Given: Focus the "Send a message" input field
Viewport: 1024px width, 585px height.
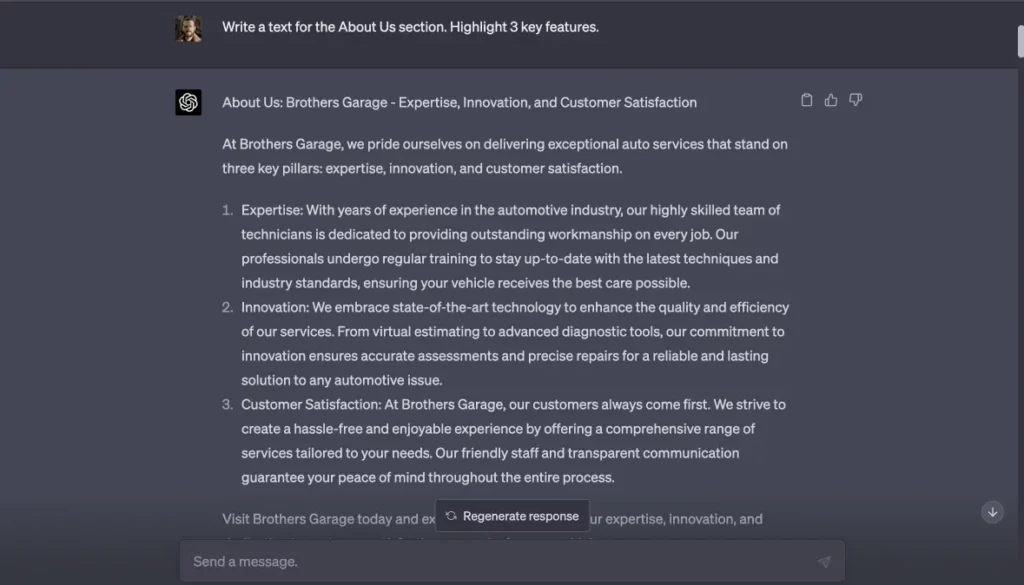Looking at the screenshot, I should coord(500,561).
